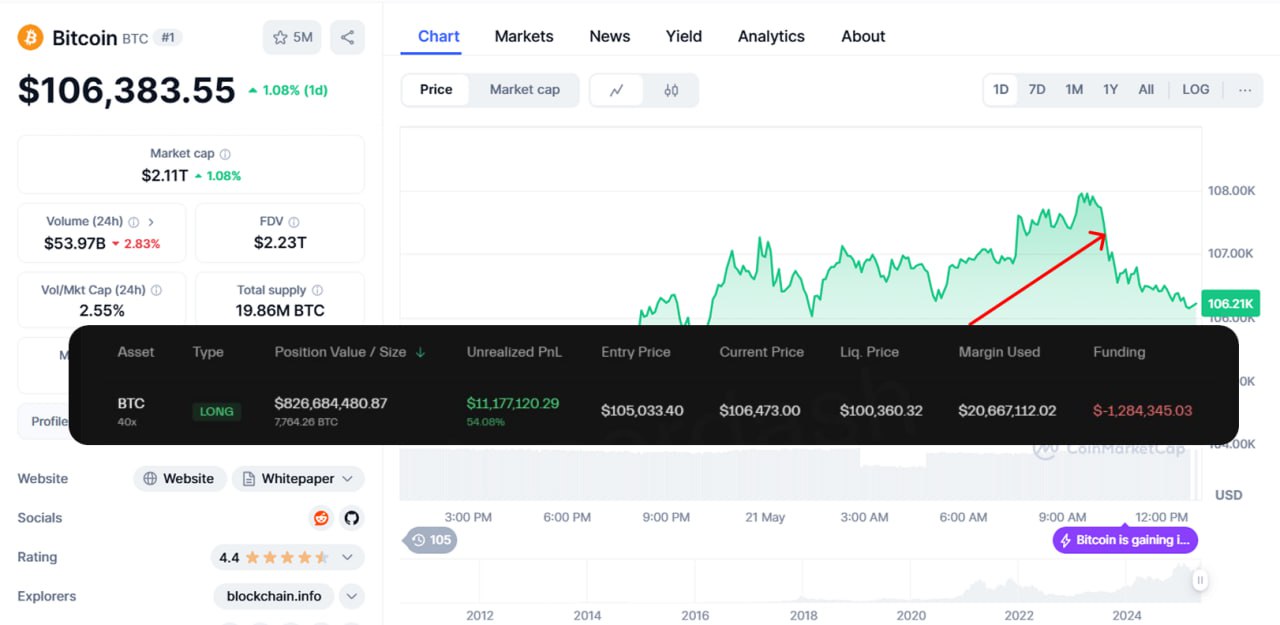Switch to the Analytics tab
This screenshot has height=625, width=1280.
point(771,36)
